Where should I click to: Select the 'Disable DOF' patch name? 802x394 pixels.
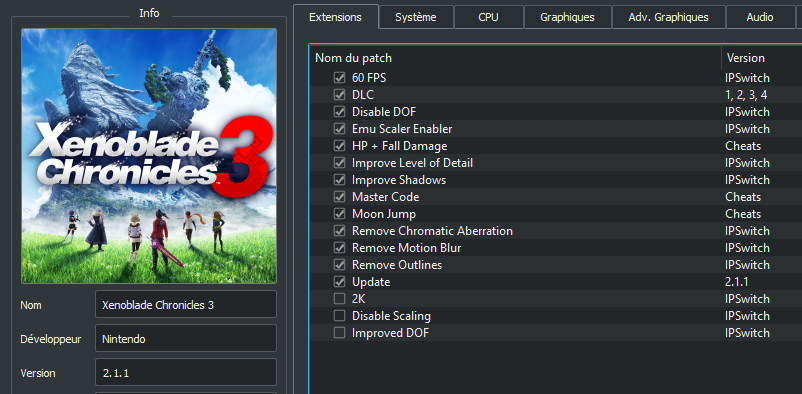pyautogui.click(x=384, y=112)
